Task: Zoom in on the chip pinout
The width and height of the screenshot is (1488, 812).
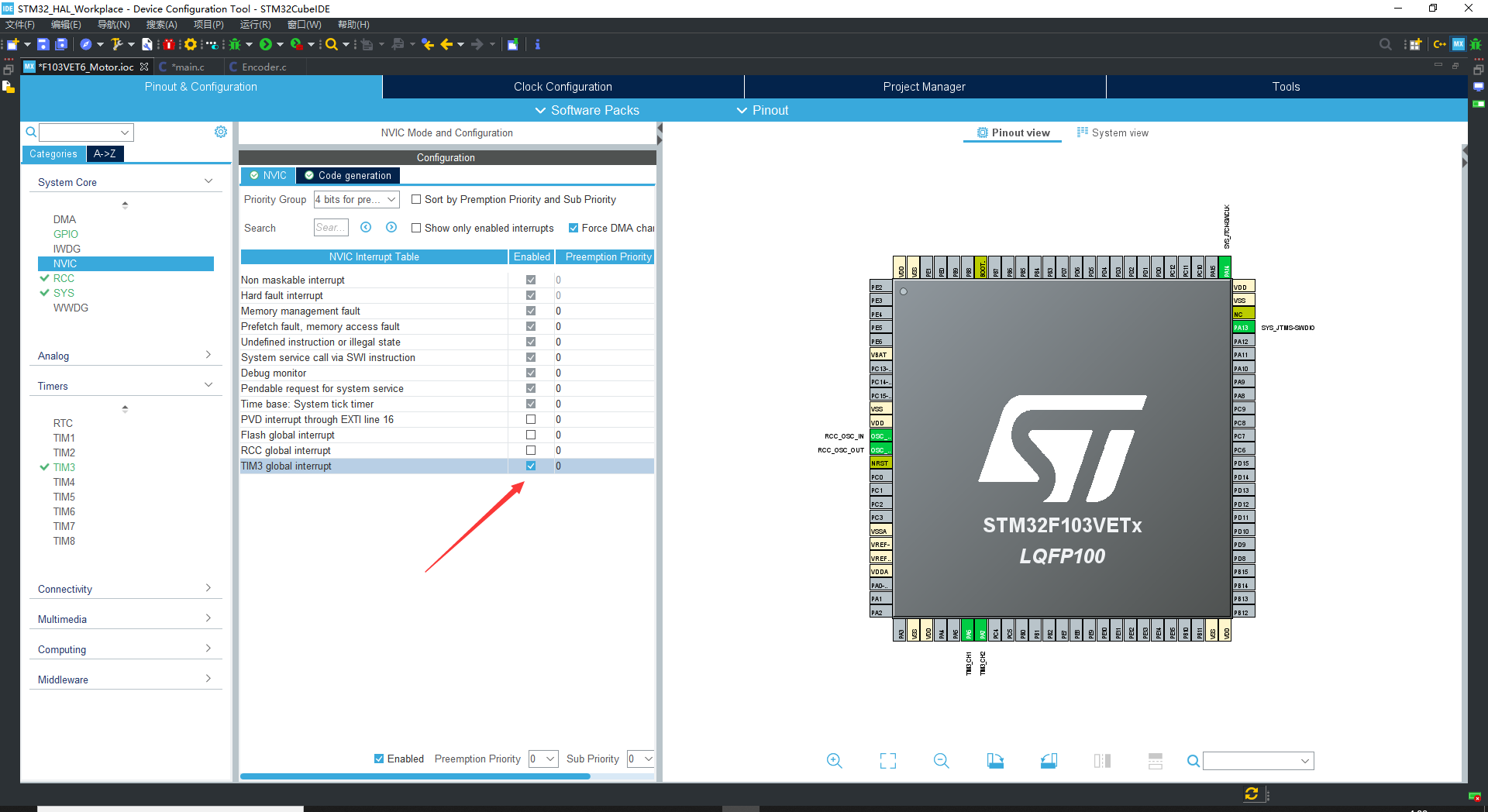Action: (x=834, y=761)
